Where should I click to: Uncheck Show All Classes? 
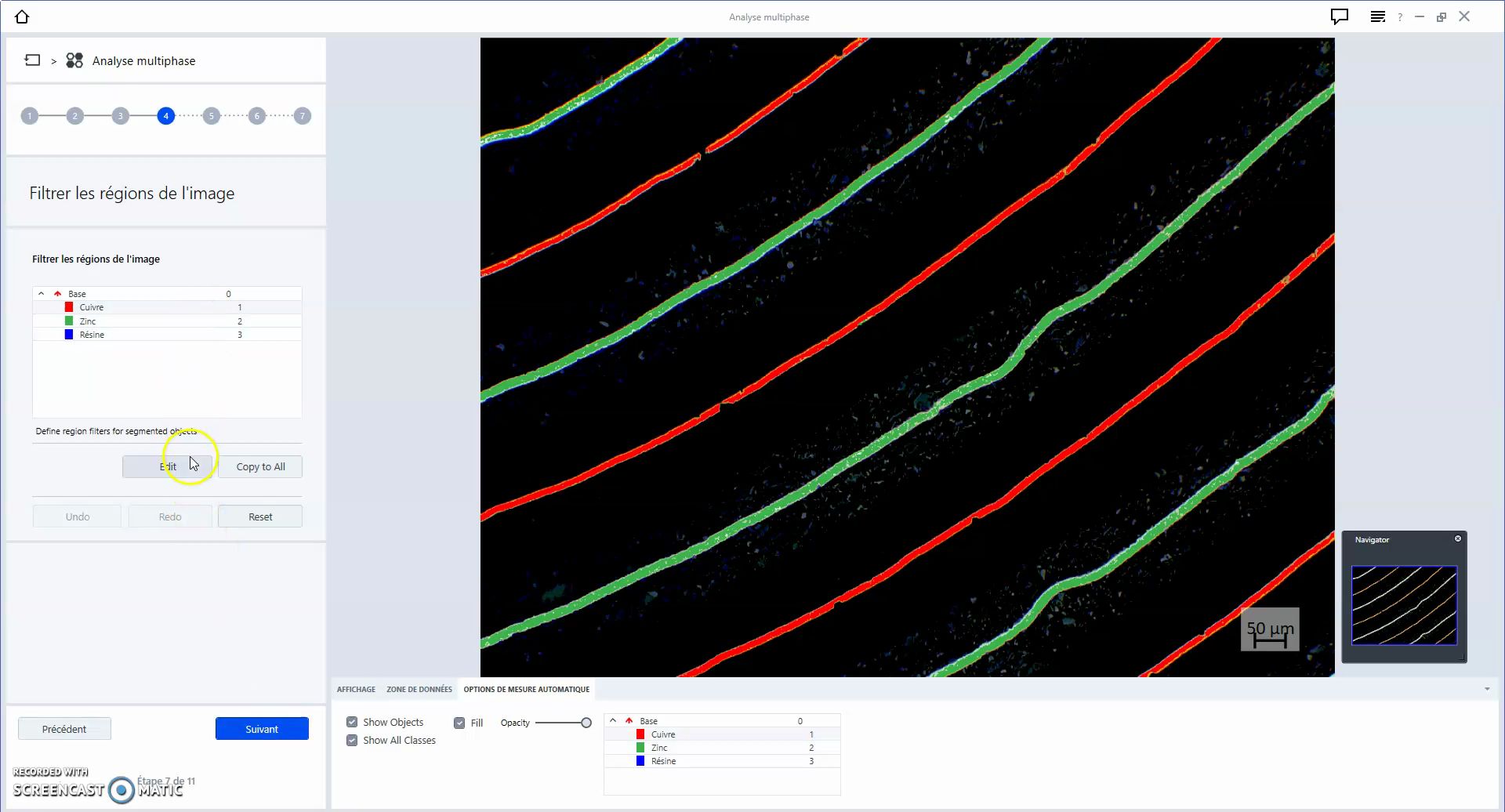point(352,740)
